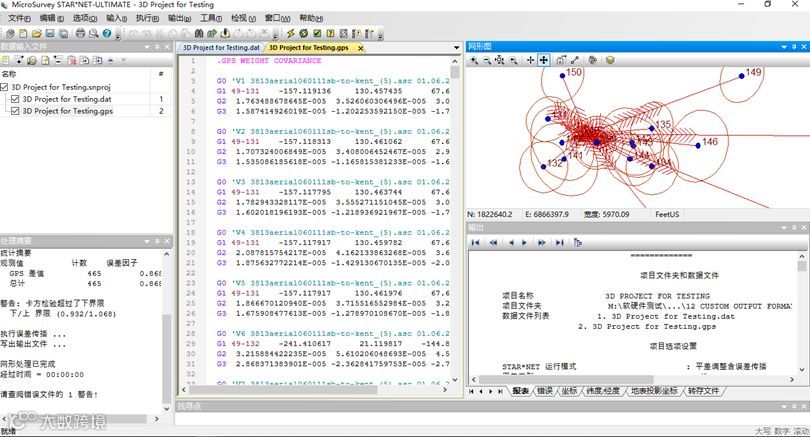Jump to first page in output panel
This screenshot has width=810, height=437.
click(x=476, y=242)
